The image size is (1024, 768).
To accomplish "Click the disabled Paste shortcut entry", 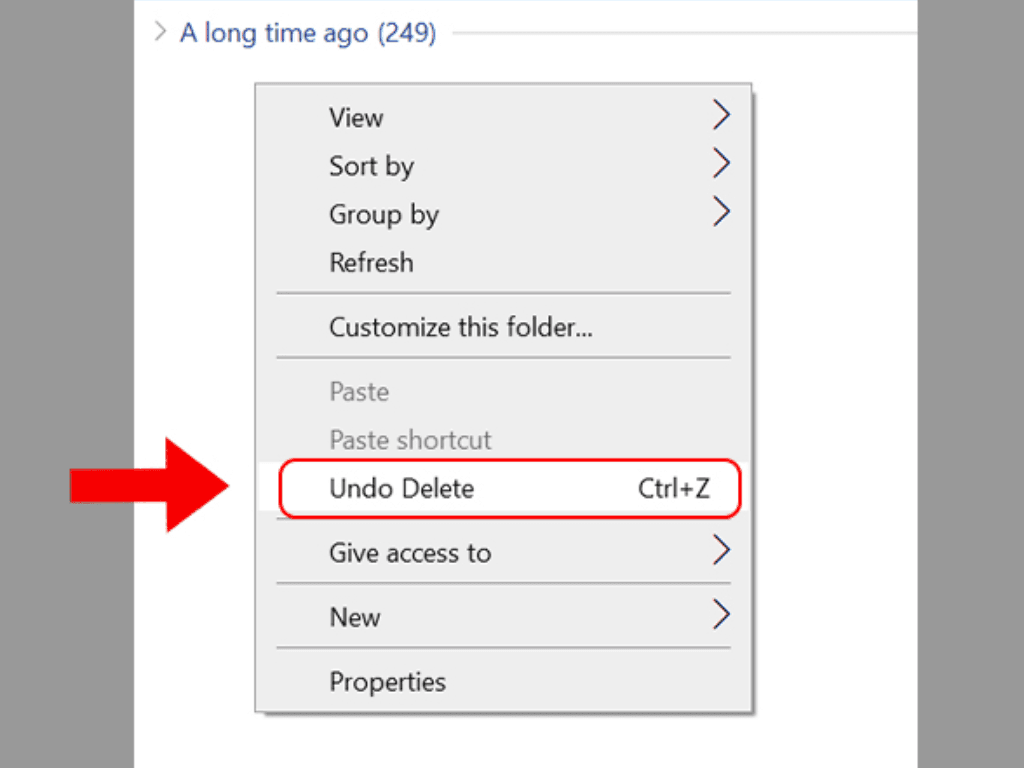I will pyautogui.click(x=410, y=440).
